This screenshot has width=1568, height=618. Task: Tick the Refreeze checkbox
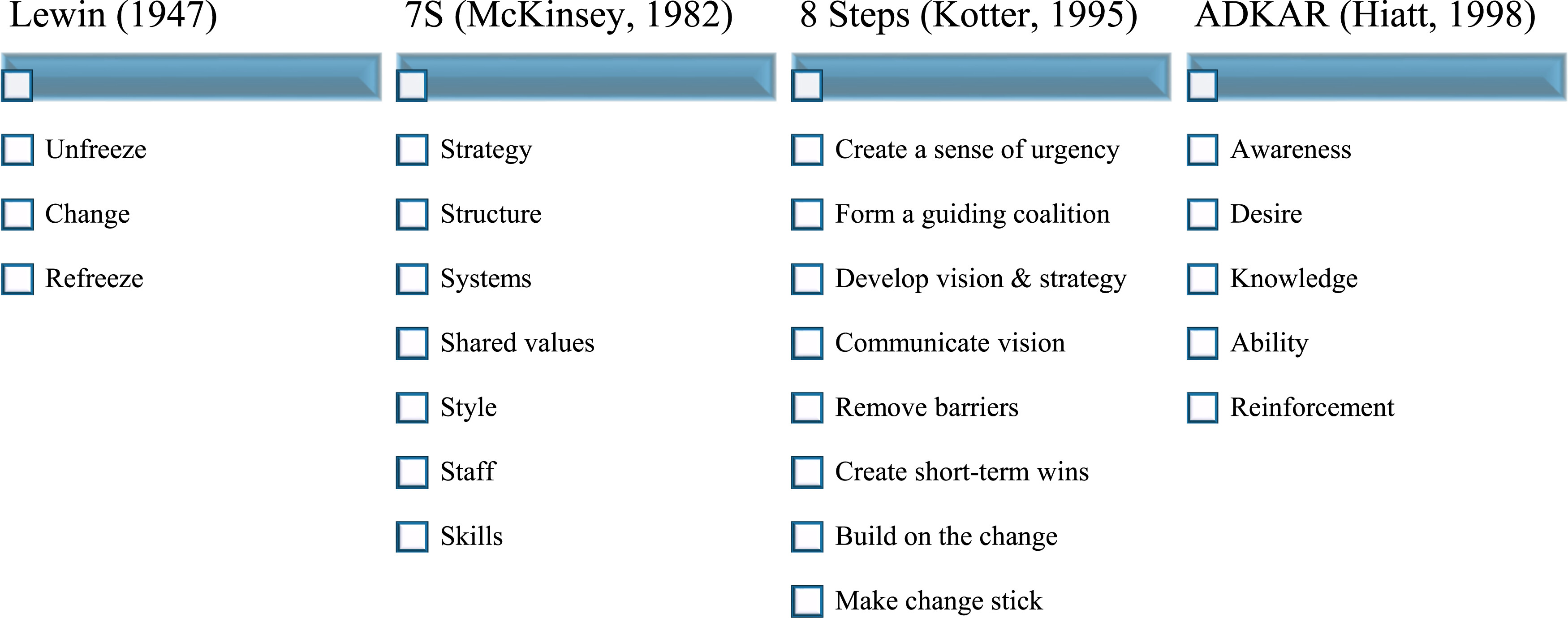click(x=17, y=279)
